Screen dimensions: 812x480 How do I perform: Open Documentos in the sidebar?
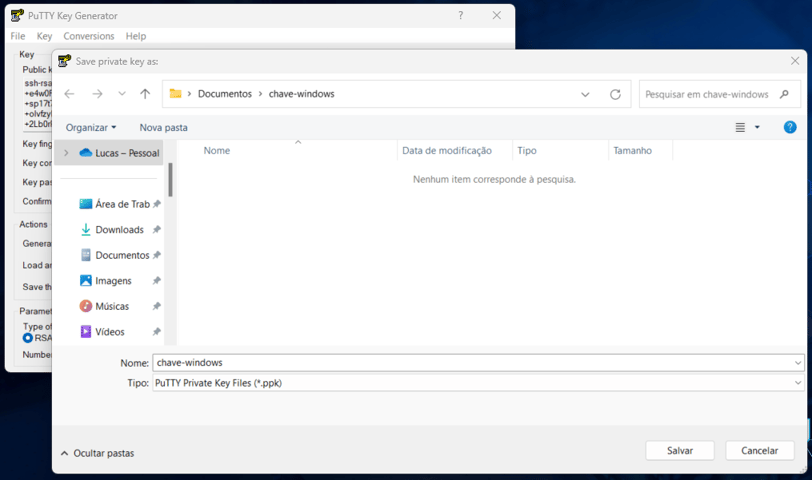tap(114, 255)
